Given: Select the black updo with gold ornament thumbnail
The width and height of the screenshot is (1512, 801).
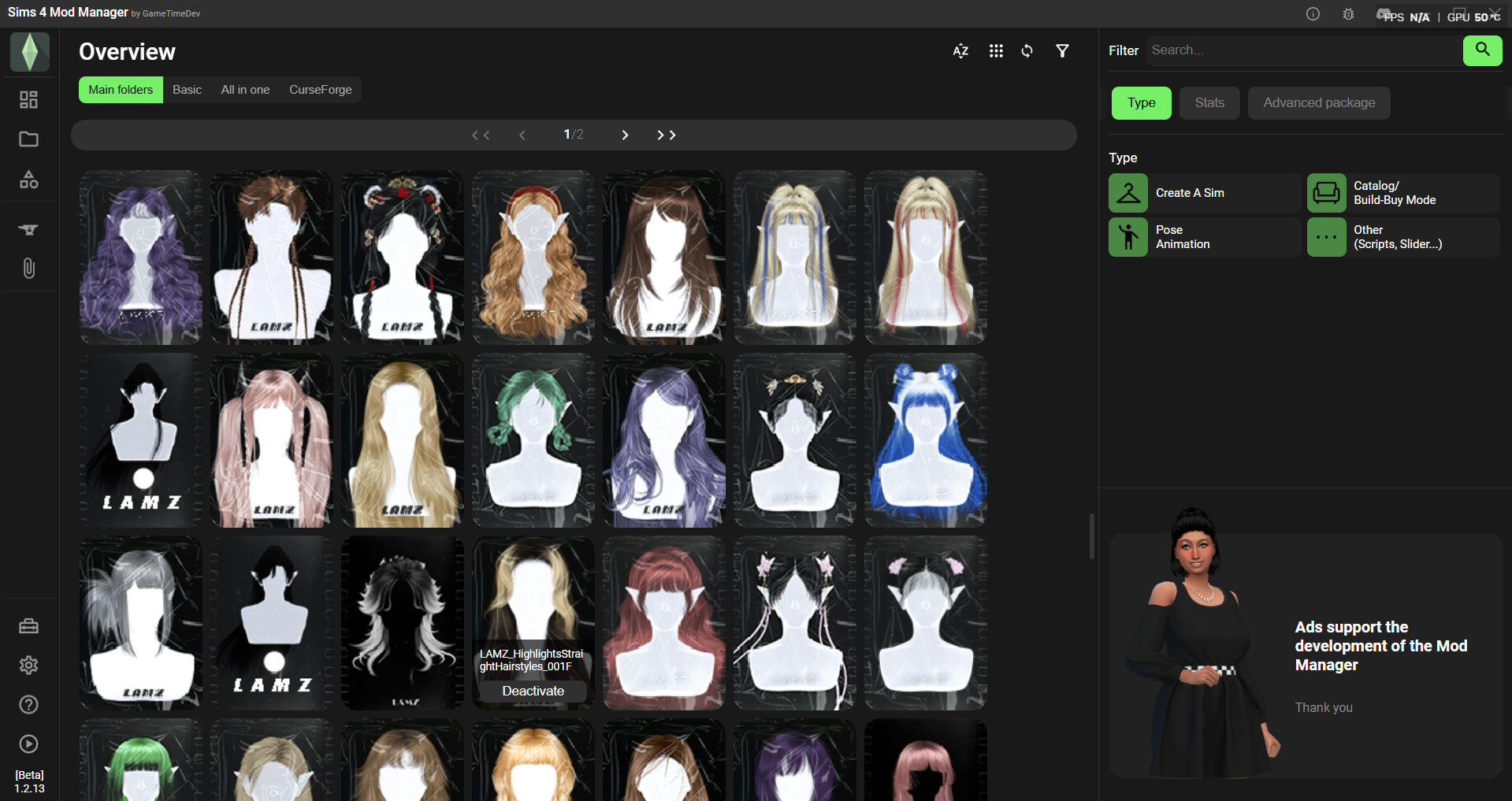Looking at the screenshot, I should pos(795,440).
